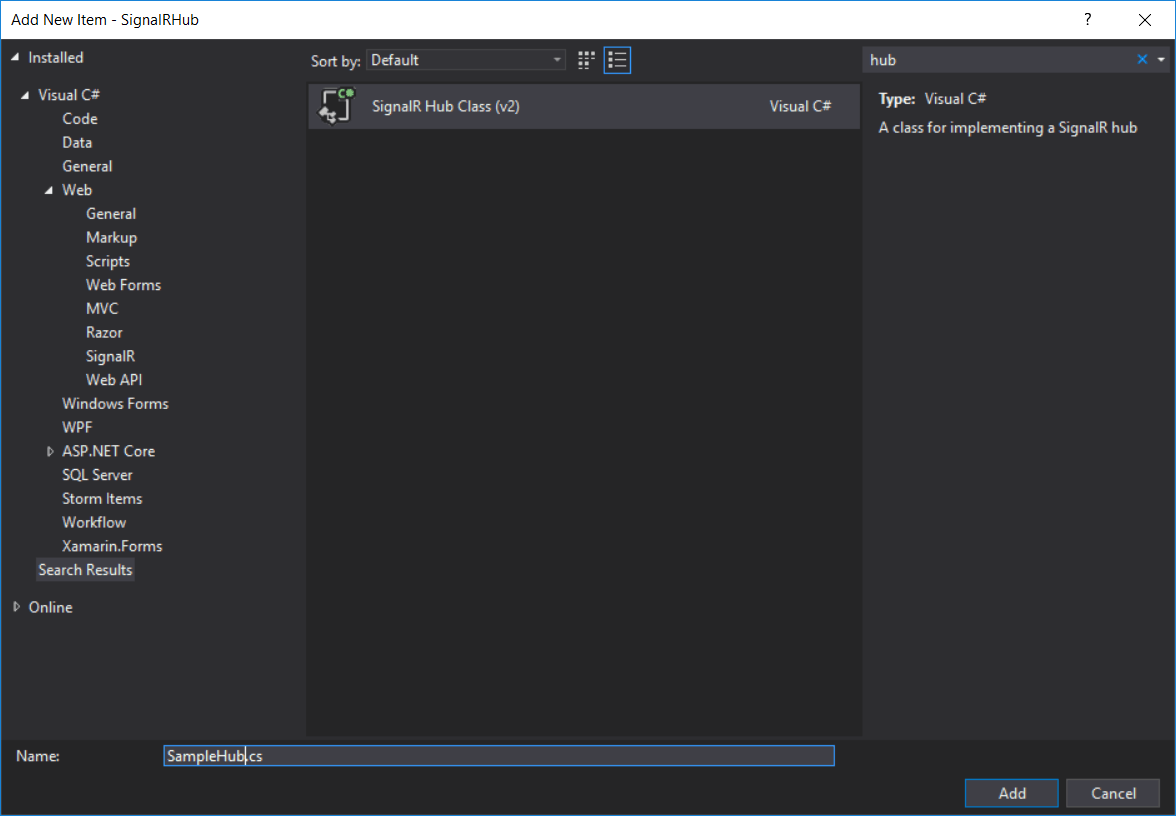Select Data category in tree

76,142
